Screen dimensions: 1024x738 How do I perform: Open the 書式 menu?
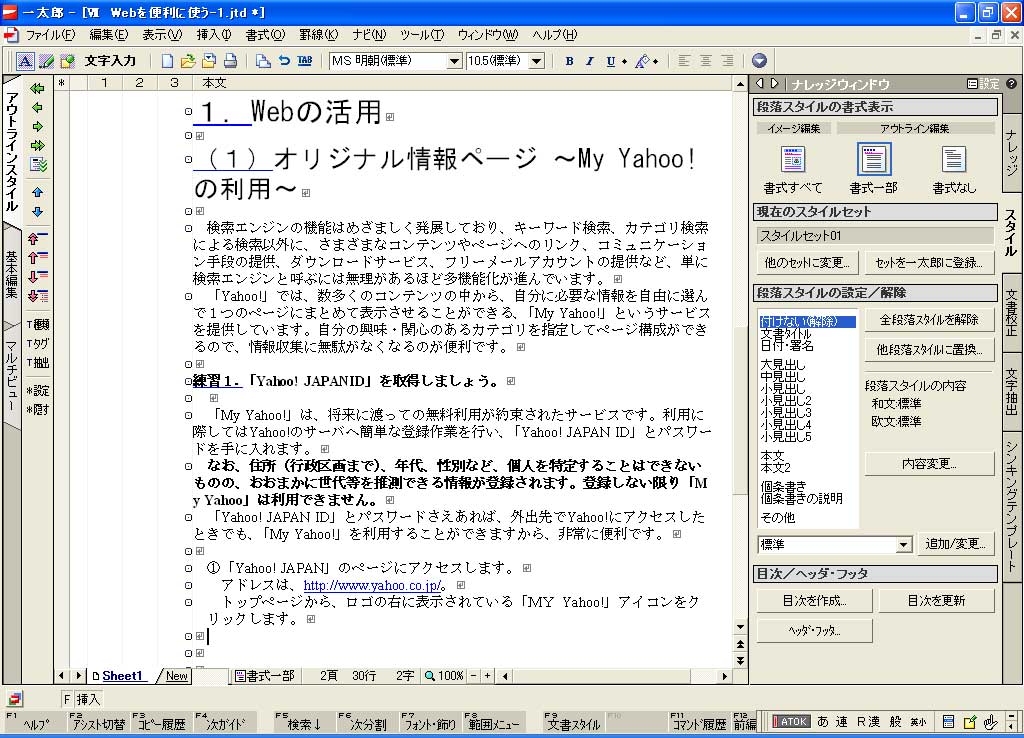[x=265, y=35]
